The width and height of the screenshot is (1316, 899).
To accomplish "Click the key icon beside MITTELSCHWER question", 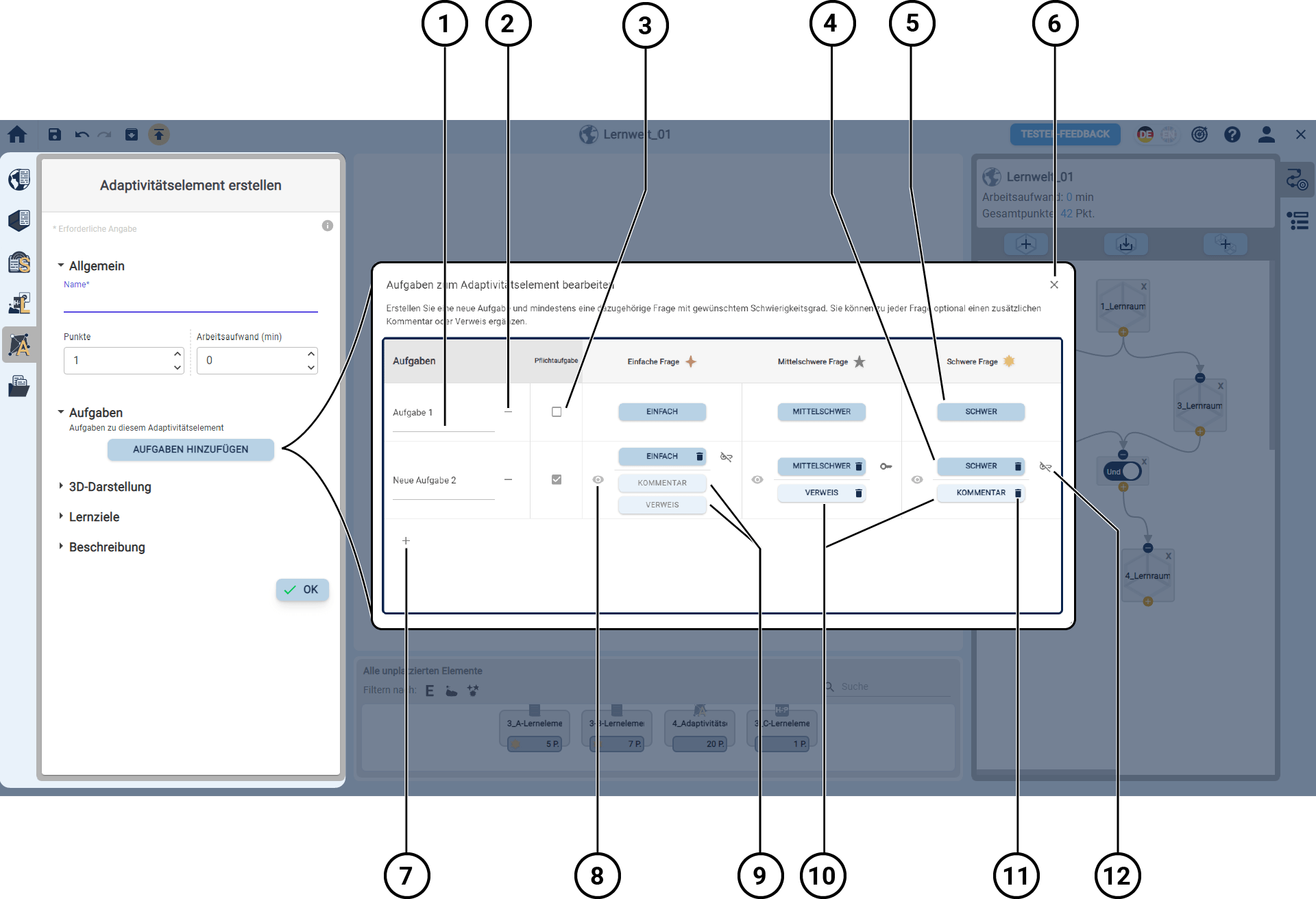I will click(x=886, y=466).
